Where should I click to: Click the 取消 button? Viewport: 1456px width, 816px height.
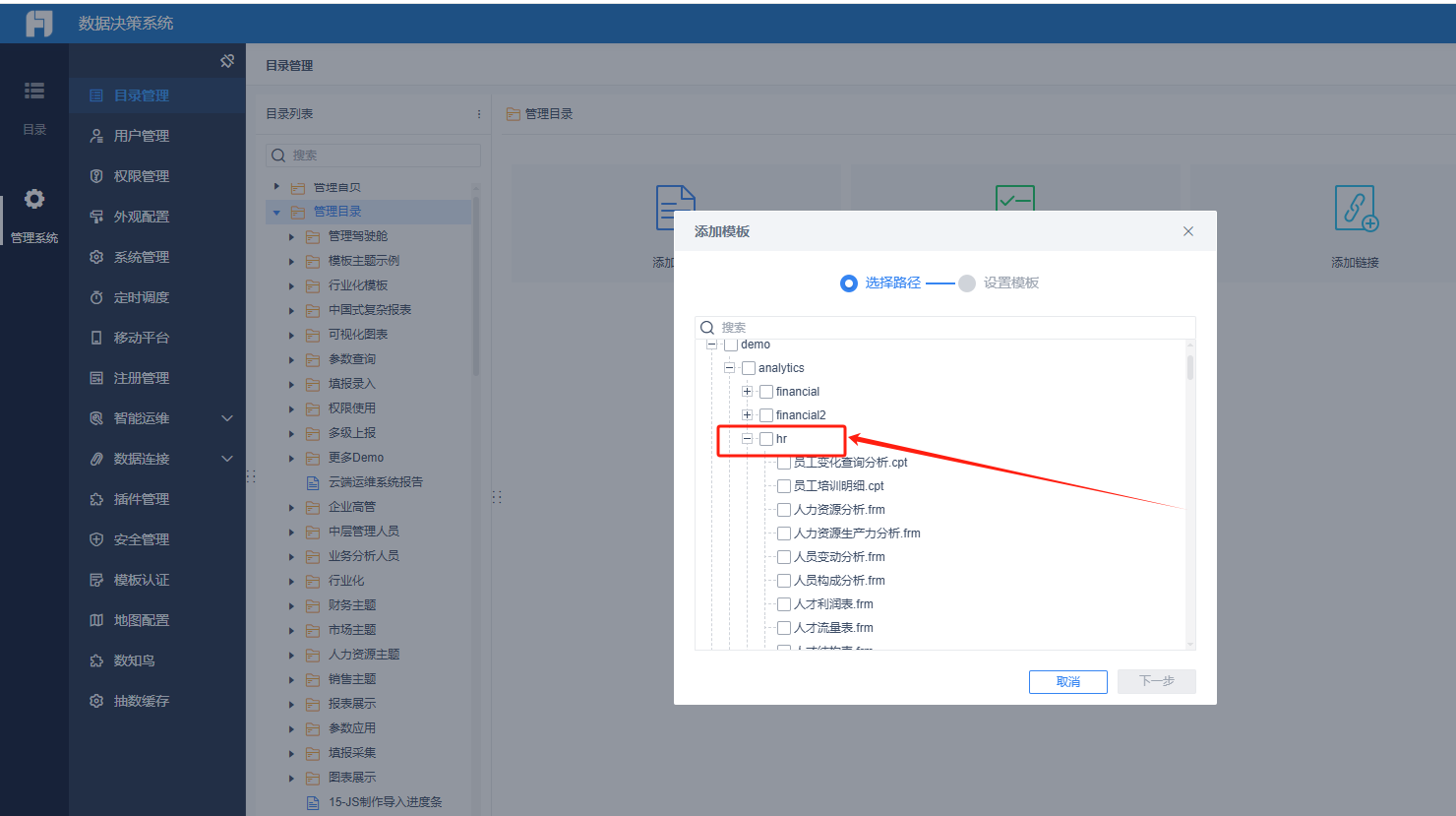[x=1068, y=682]
